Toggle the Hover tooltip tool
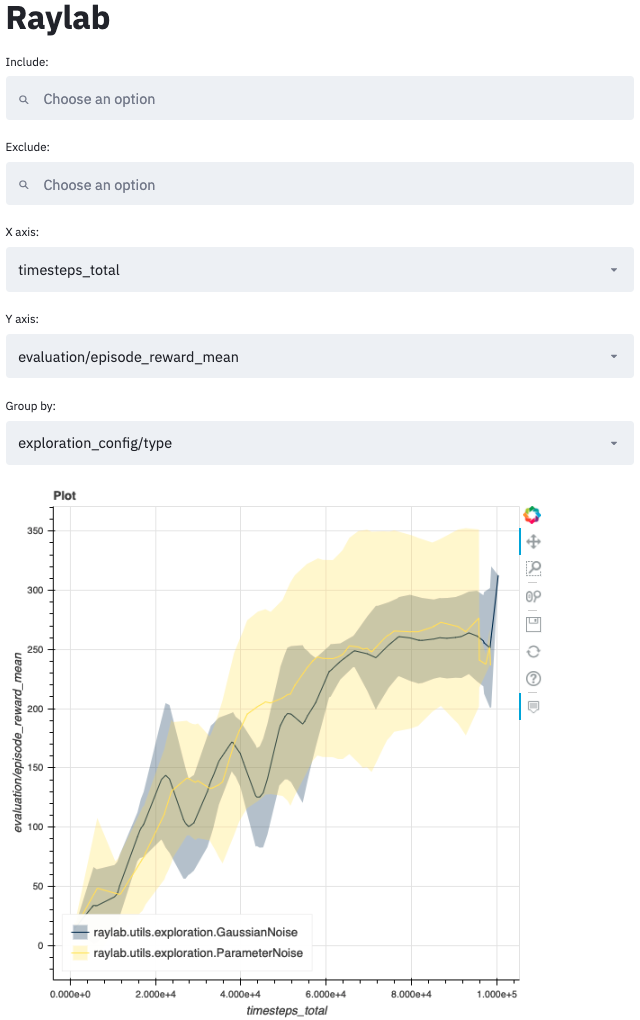Screen dimensions: 640x1020 point(533,706)
